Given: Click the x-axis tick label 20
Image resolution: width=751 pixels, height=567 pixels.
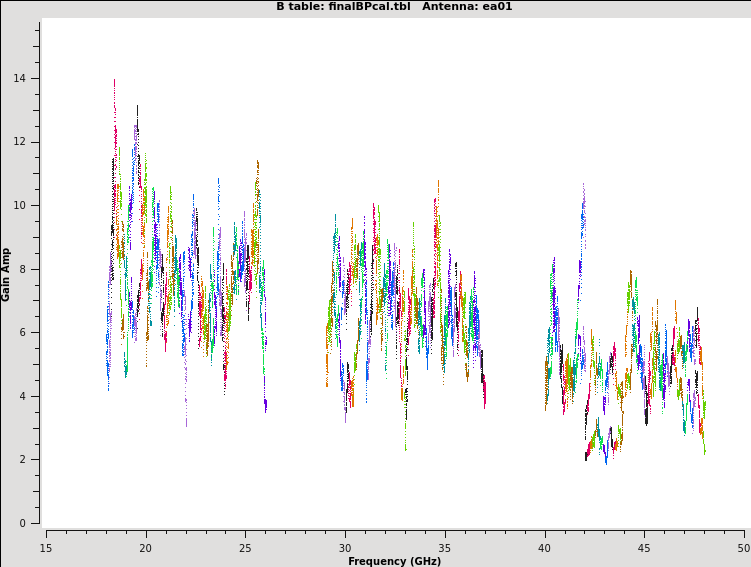Looking at the screenshot, I should pos(146,548).
